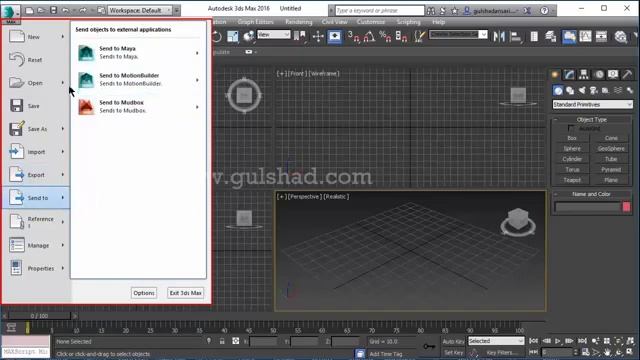The image size is (640, 360).
Task: Choose Save in the application menu
Action: coord(36,106)
